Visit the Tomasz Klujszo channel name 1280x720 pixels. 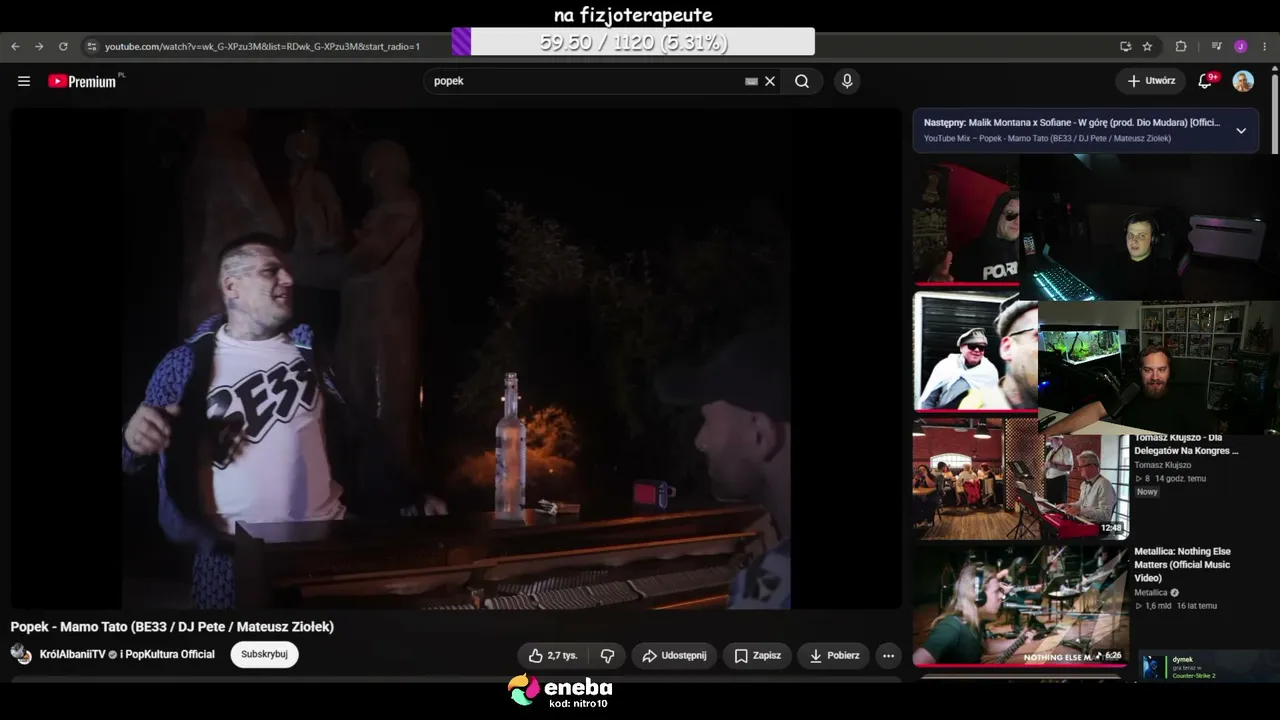pos(1162,465)
